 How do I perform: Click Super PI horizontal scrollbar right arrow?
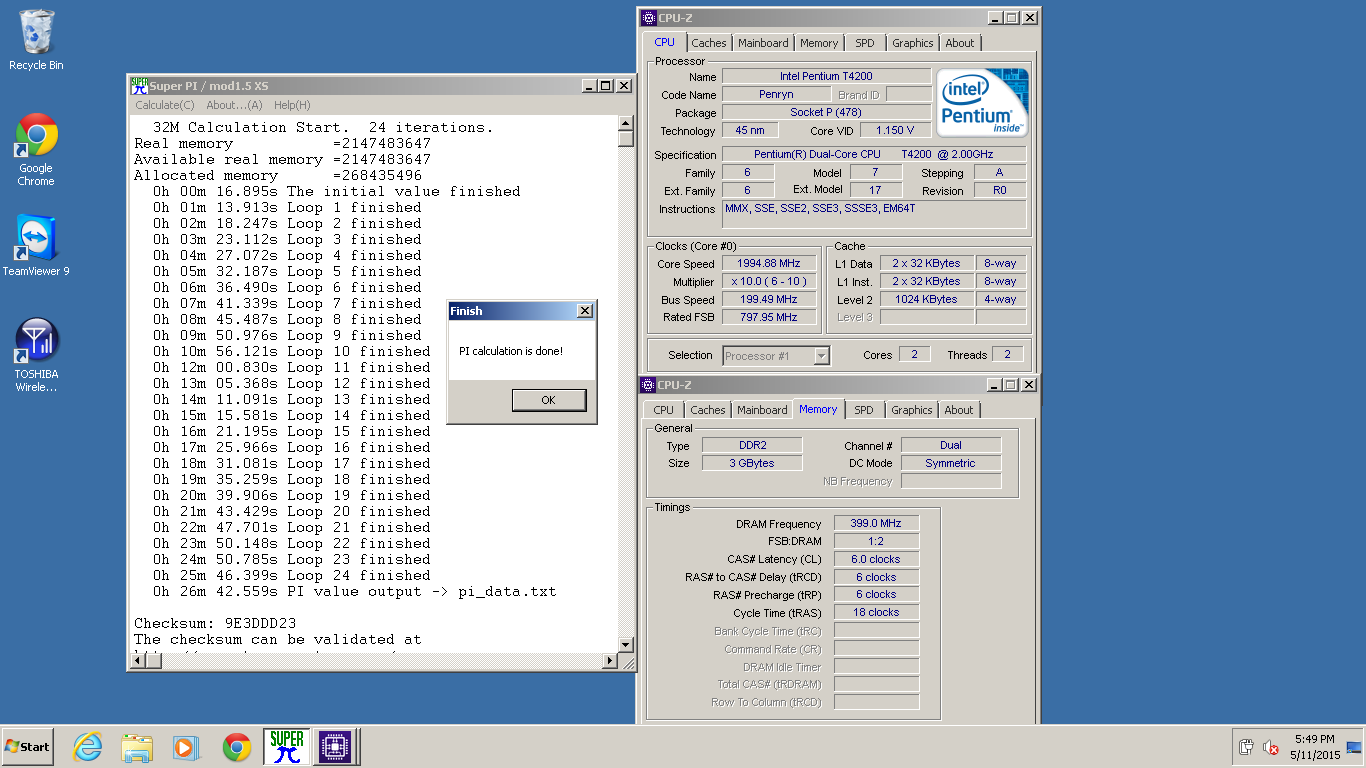pos(611,661)
